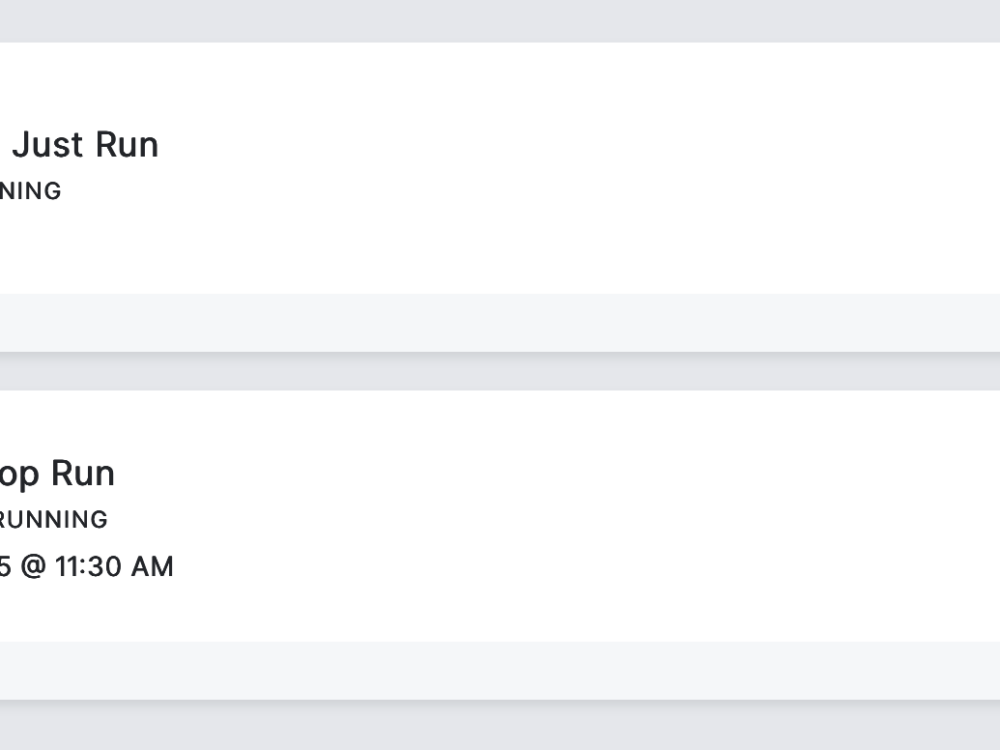Click gray background above the Just Run card
Image resolution: width=1000 pixels, height=750 pixels.
[x=500, y=20]
